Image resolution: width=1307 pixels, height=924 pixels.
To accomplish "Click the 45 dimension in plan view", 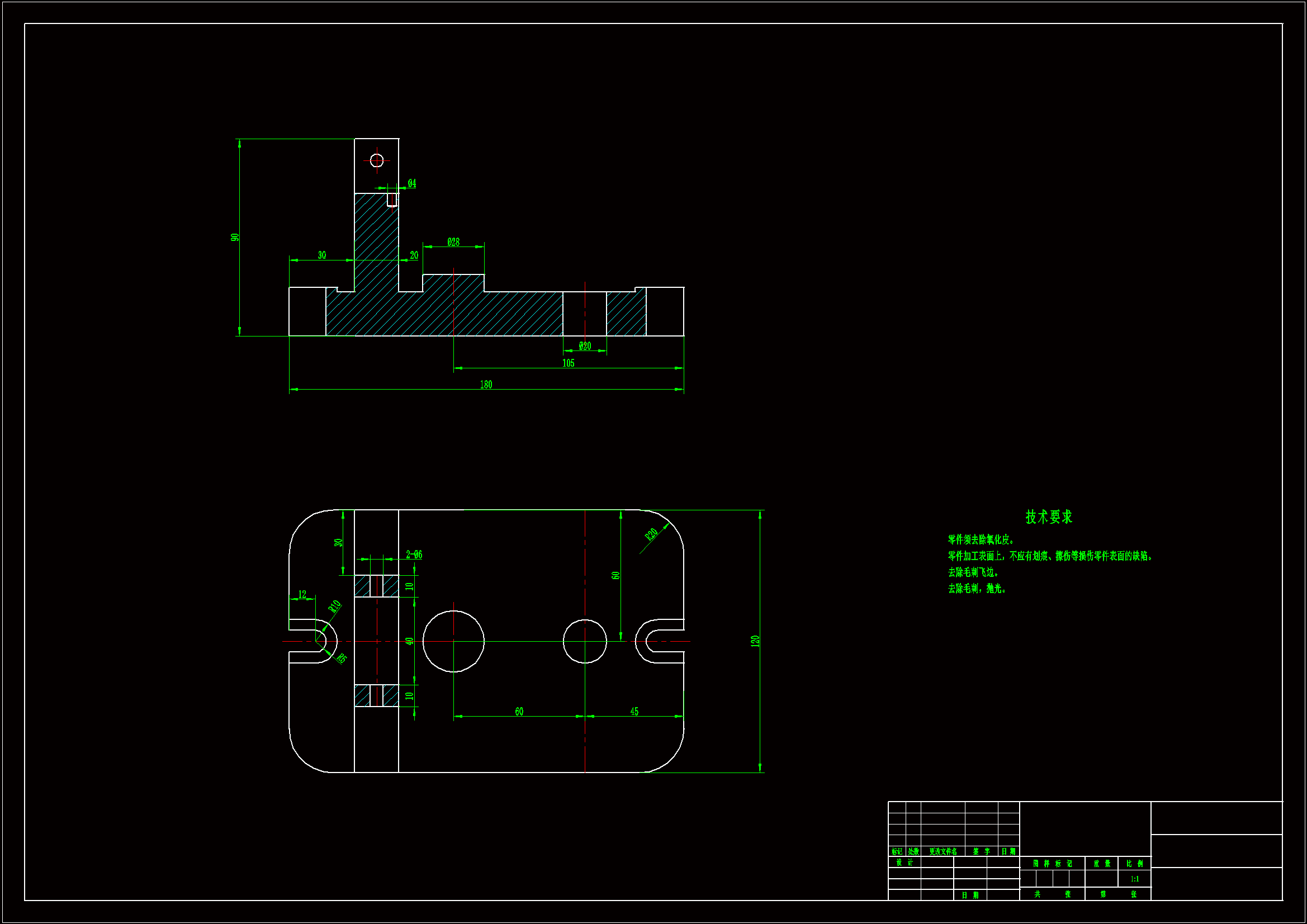I will pos(634,712).
